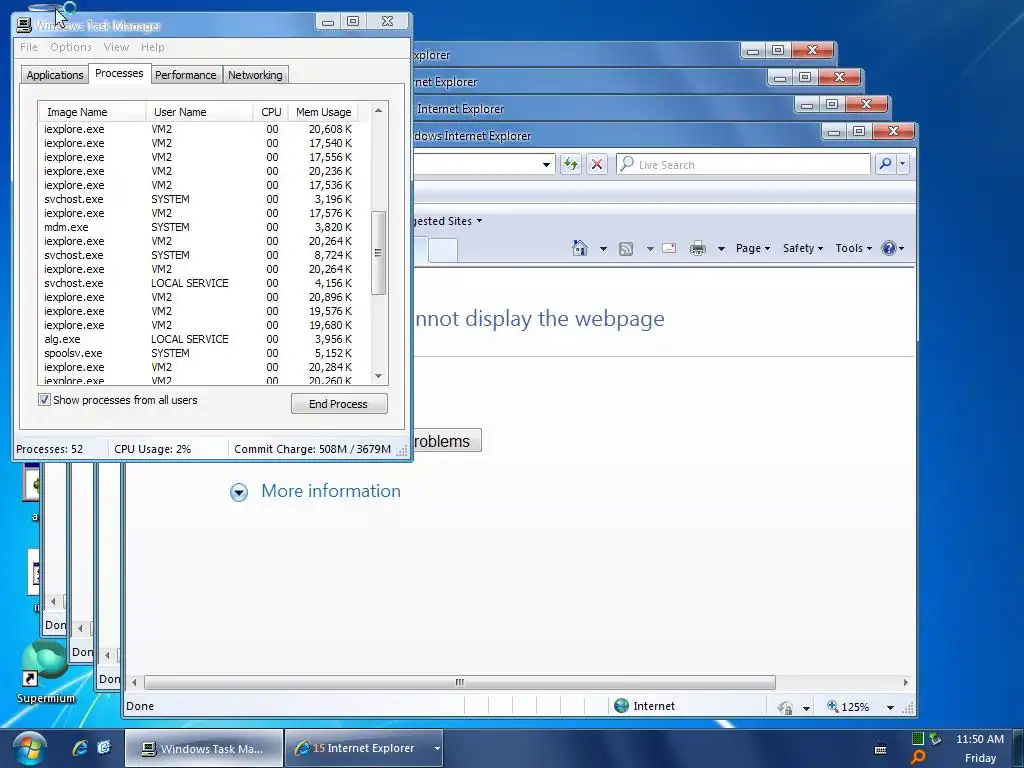Click the orange magnifier tray icon
Viewport: 1024px width, 768px height.
click(918, 757)
